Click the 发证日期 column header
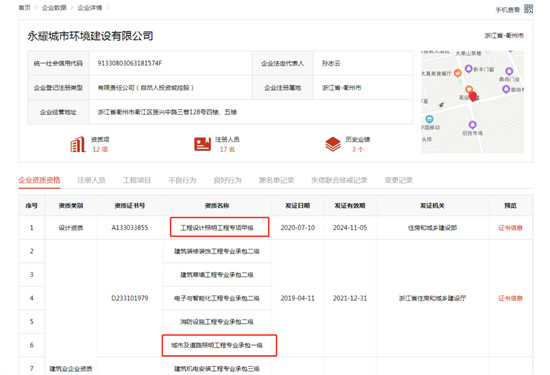 click(x=297, y=206)
